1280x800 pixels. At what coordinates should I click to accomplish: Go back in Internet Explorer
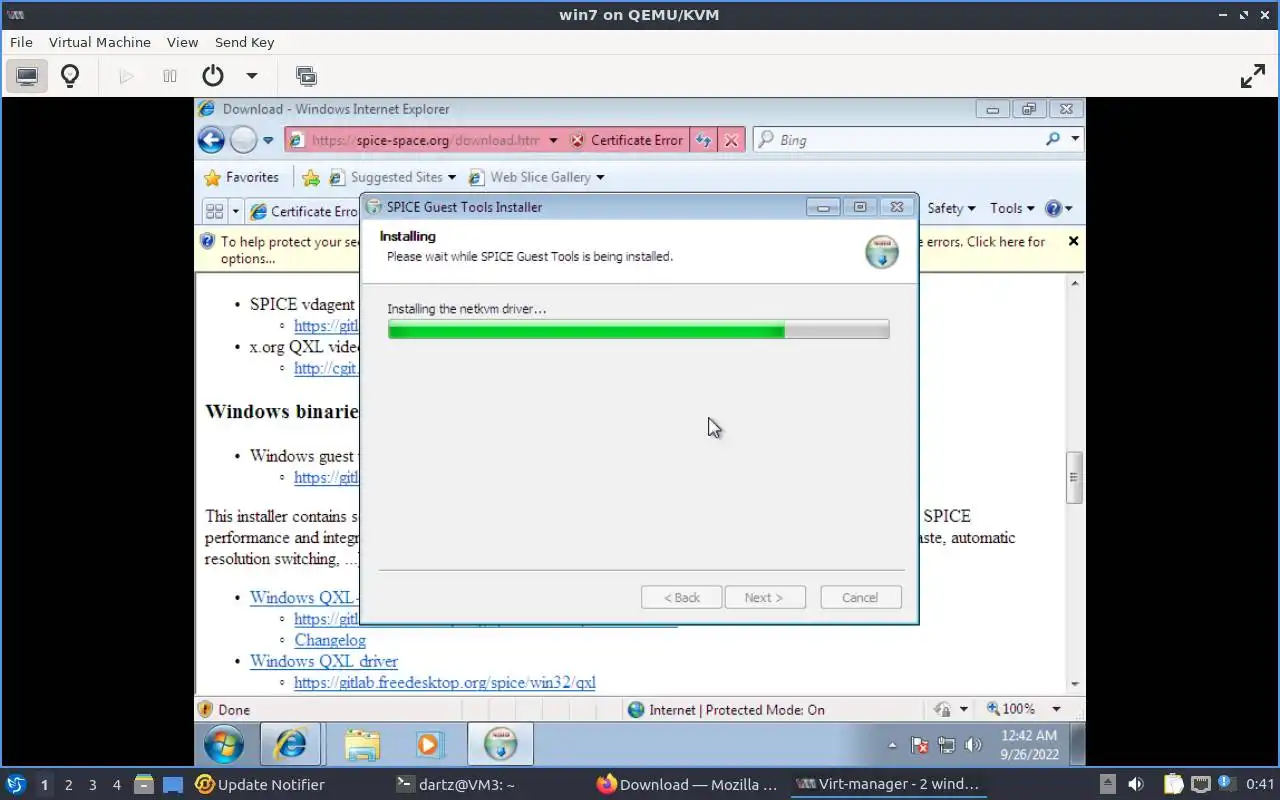pyautogui.click(x=211, y=140)
